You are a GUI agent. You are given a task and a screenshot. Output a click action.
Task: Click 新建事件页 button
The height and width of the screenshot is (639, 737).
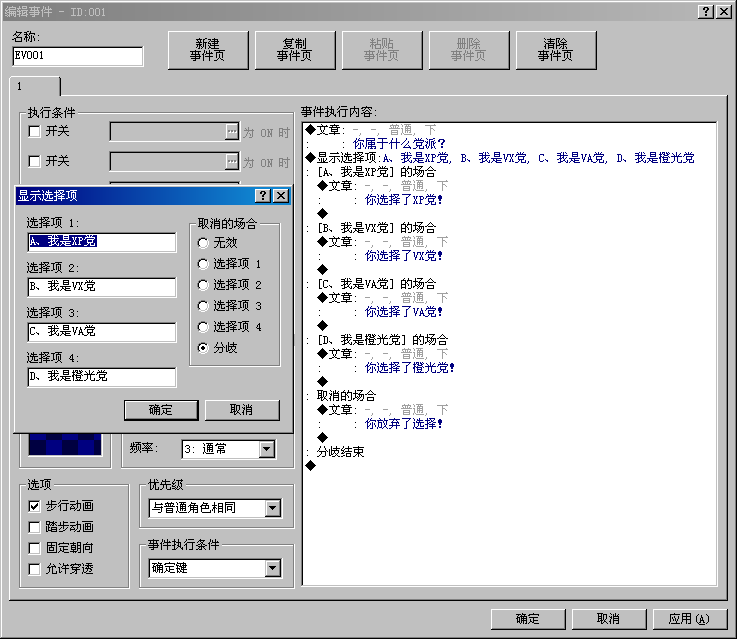point(208,50)
